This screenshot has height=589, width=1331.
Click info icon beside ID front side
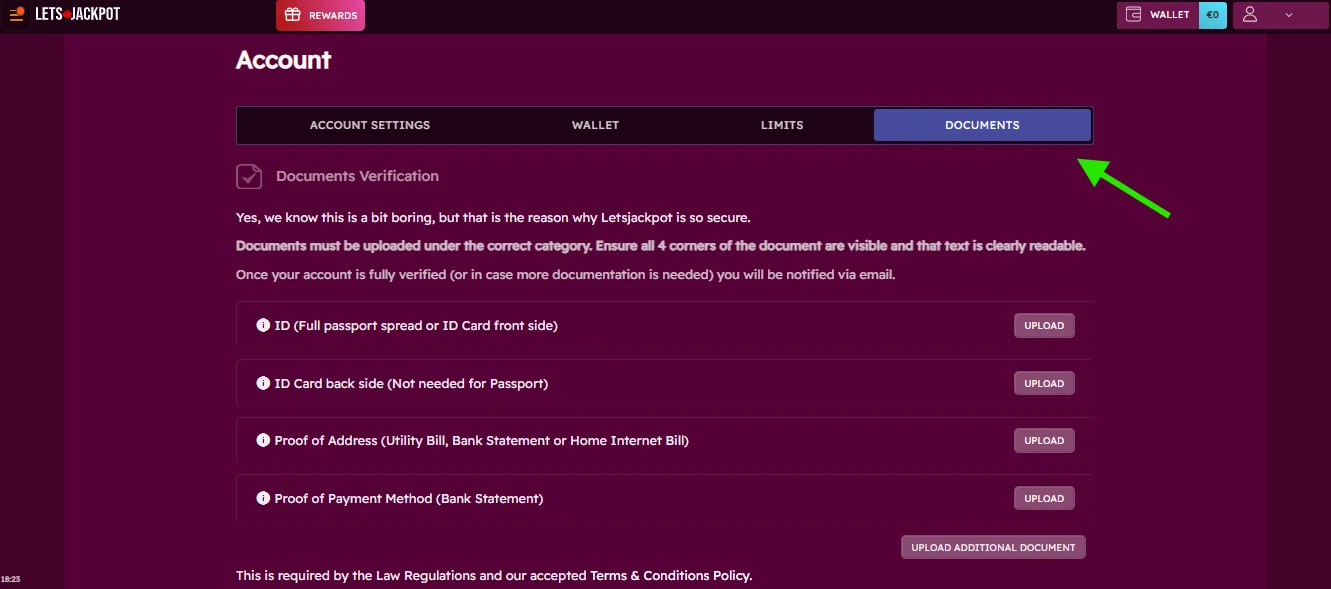[x=263, y=326]
